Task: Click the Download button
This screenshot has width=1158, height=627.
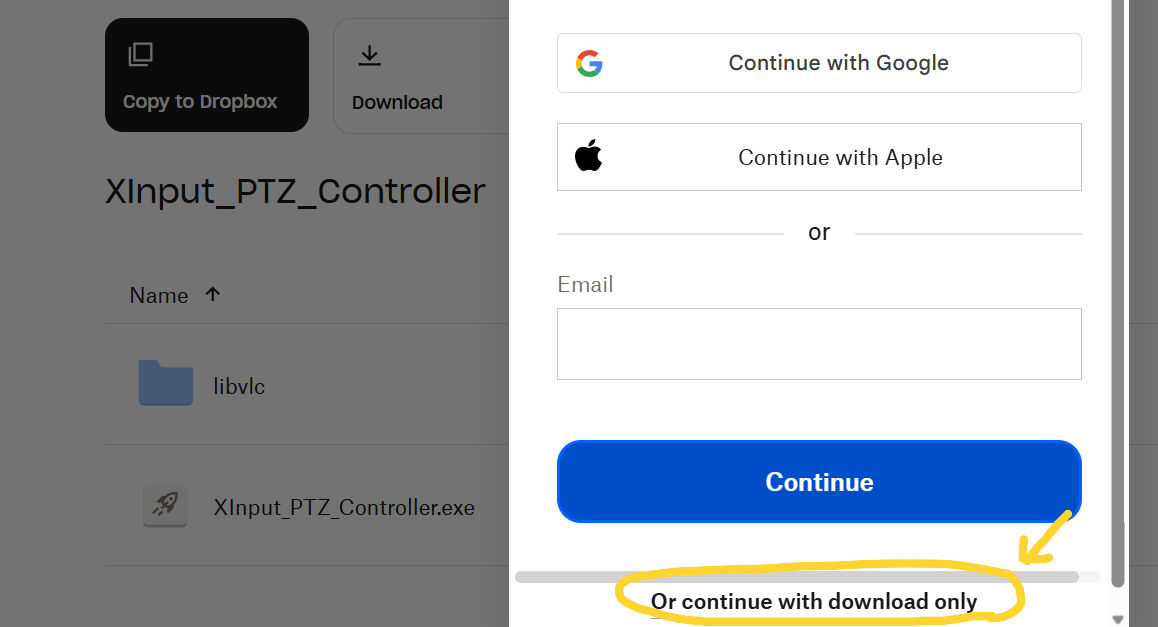Action: 397,75
